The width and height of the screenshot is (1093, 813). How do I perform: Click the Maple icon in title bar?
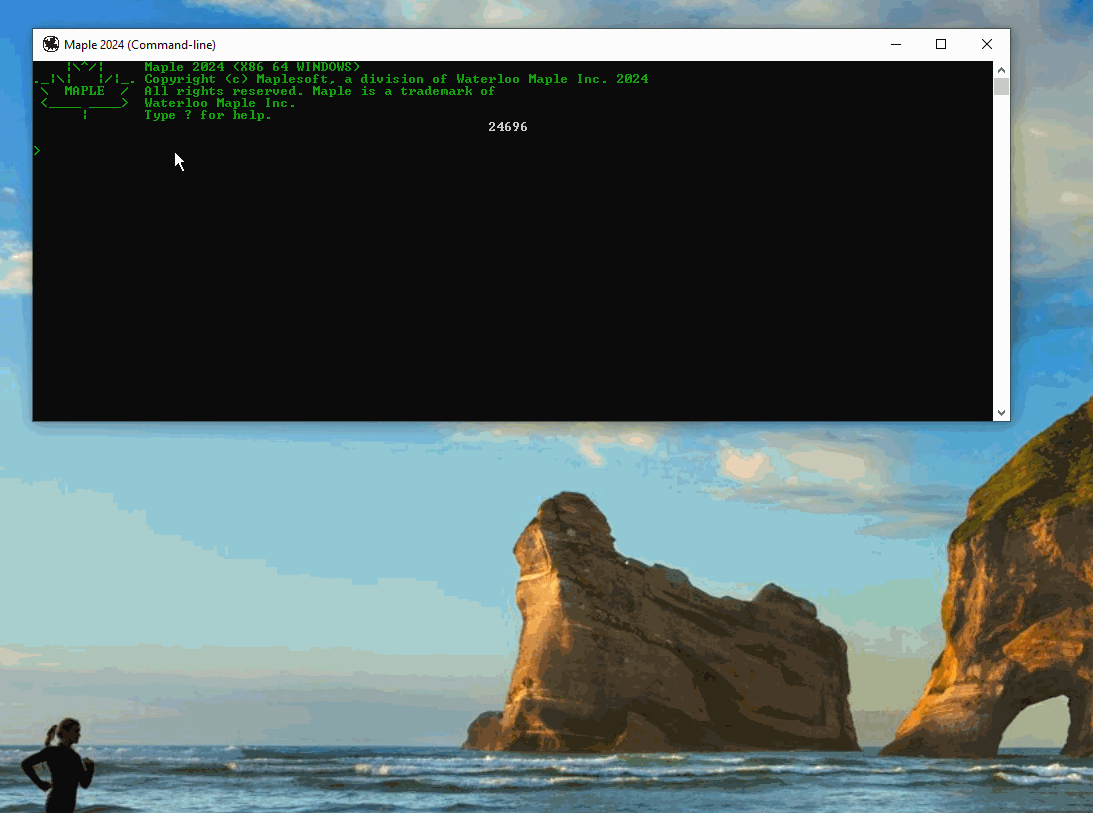(51, 45)
